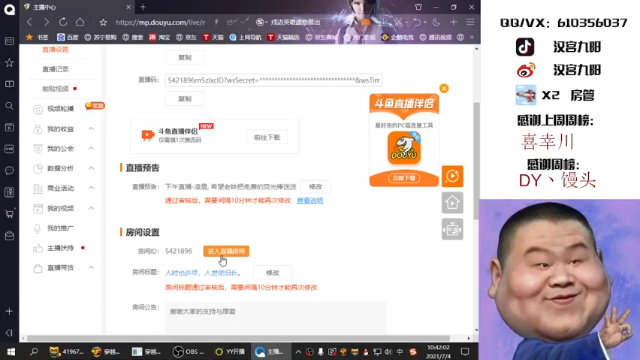The height and width of the screenshot is (360, 640).
Task: Select 直播设置 in left menu
Action: tap(55, 49)
